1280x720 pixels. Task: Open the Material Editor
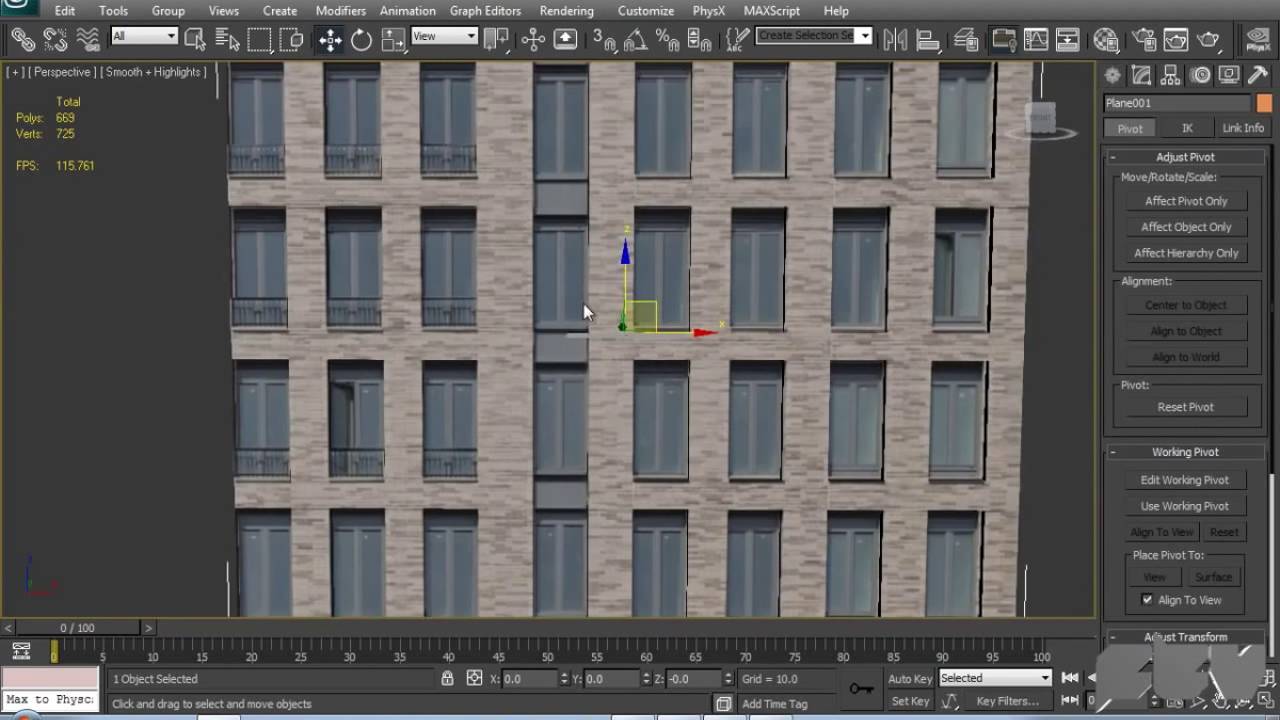(x=1105, y=39)
